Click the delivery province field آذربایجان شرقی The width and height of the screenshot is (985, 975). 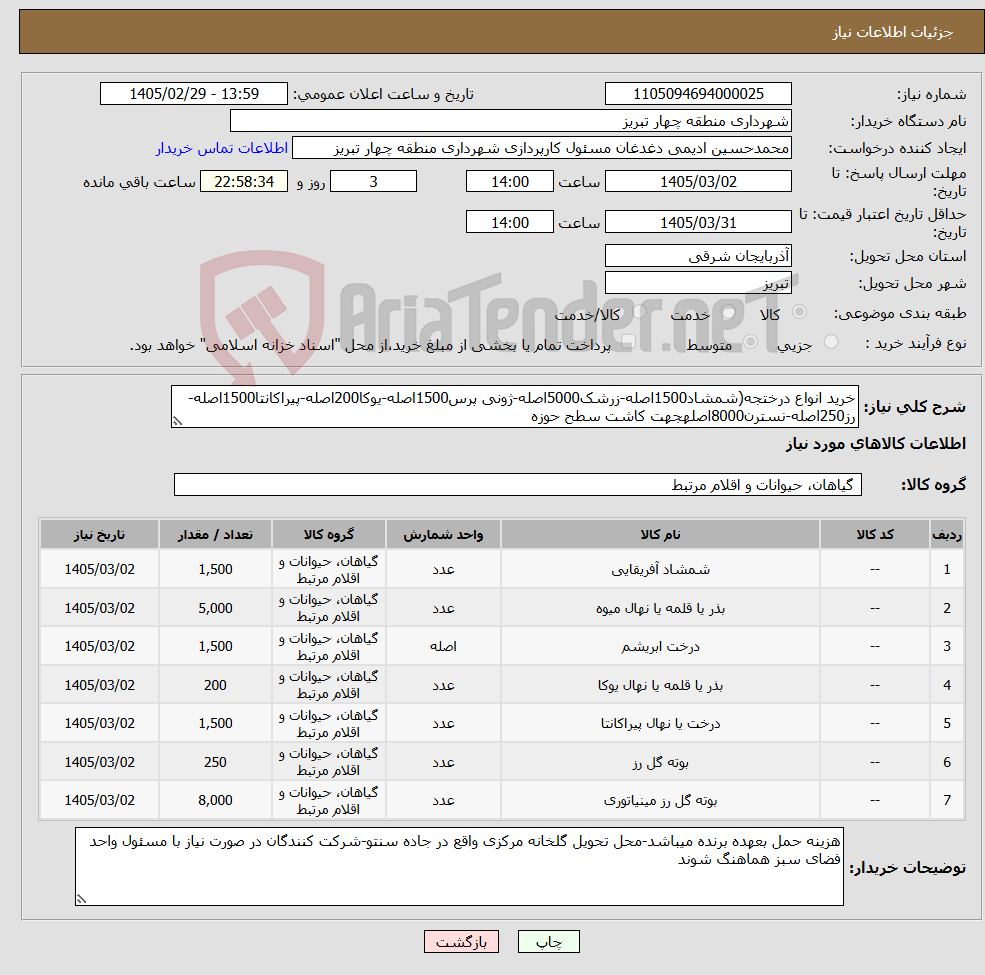(698, 256)
